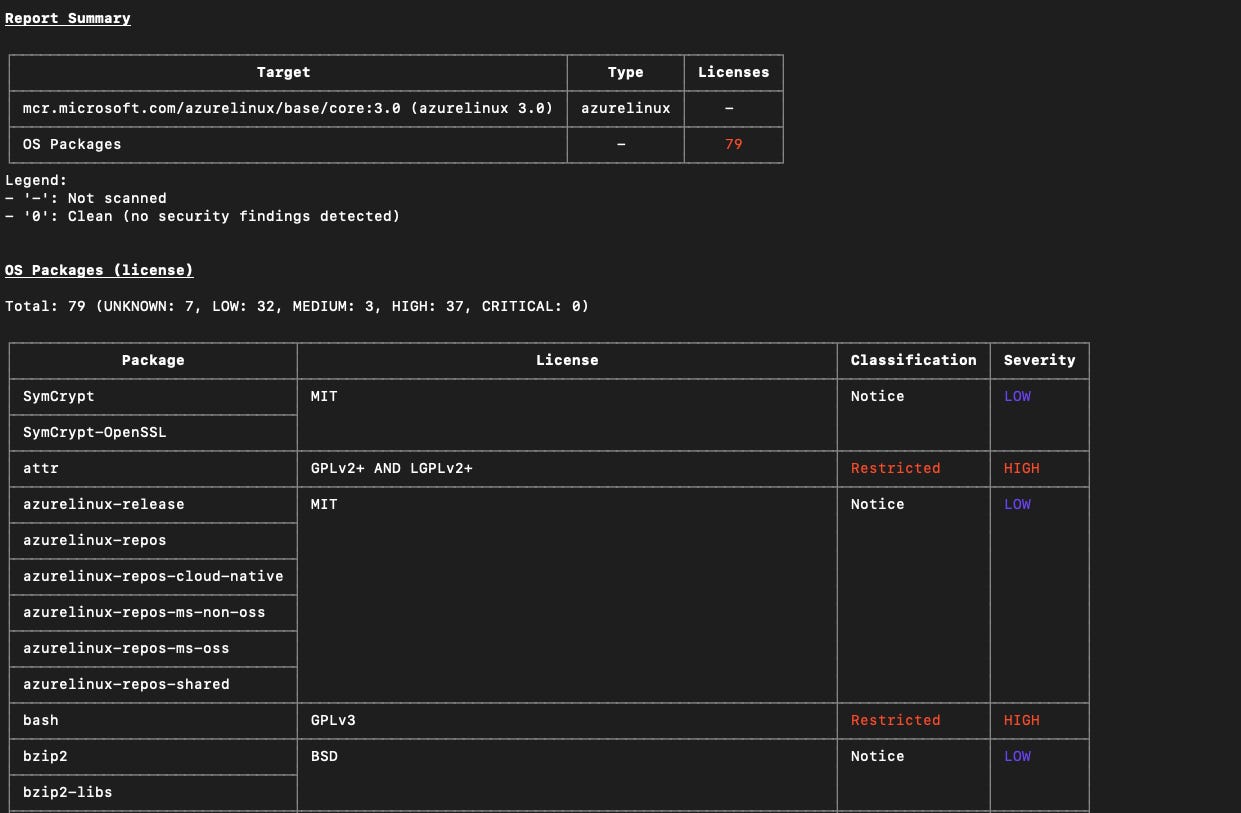Screen dimensions: 1241x813
Task: Click the Total: 79 severity summary line
Action: tap(297, 306)
